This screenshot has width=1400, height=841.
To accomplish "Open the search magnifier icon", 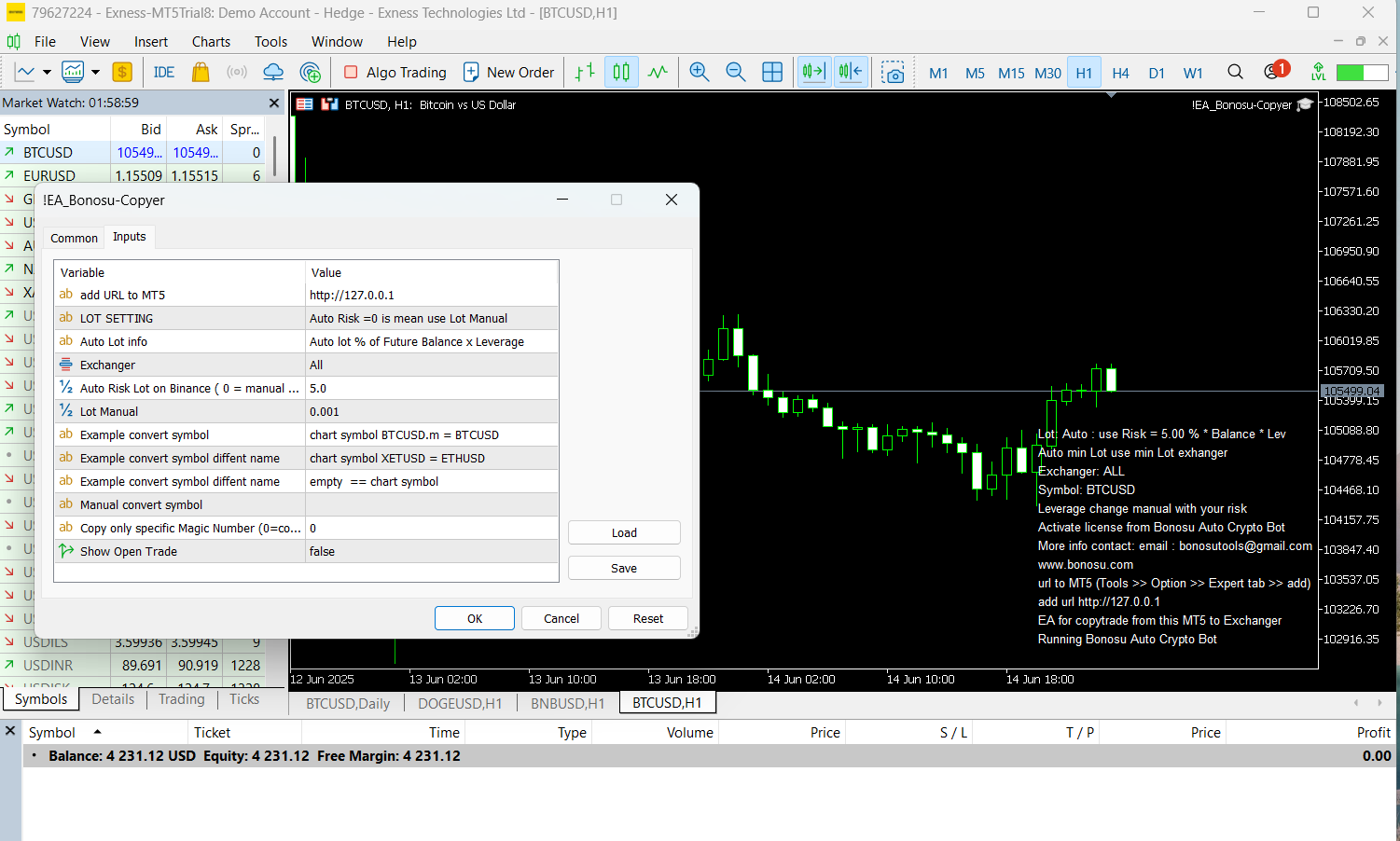I will click(1235, 72).
